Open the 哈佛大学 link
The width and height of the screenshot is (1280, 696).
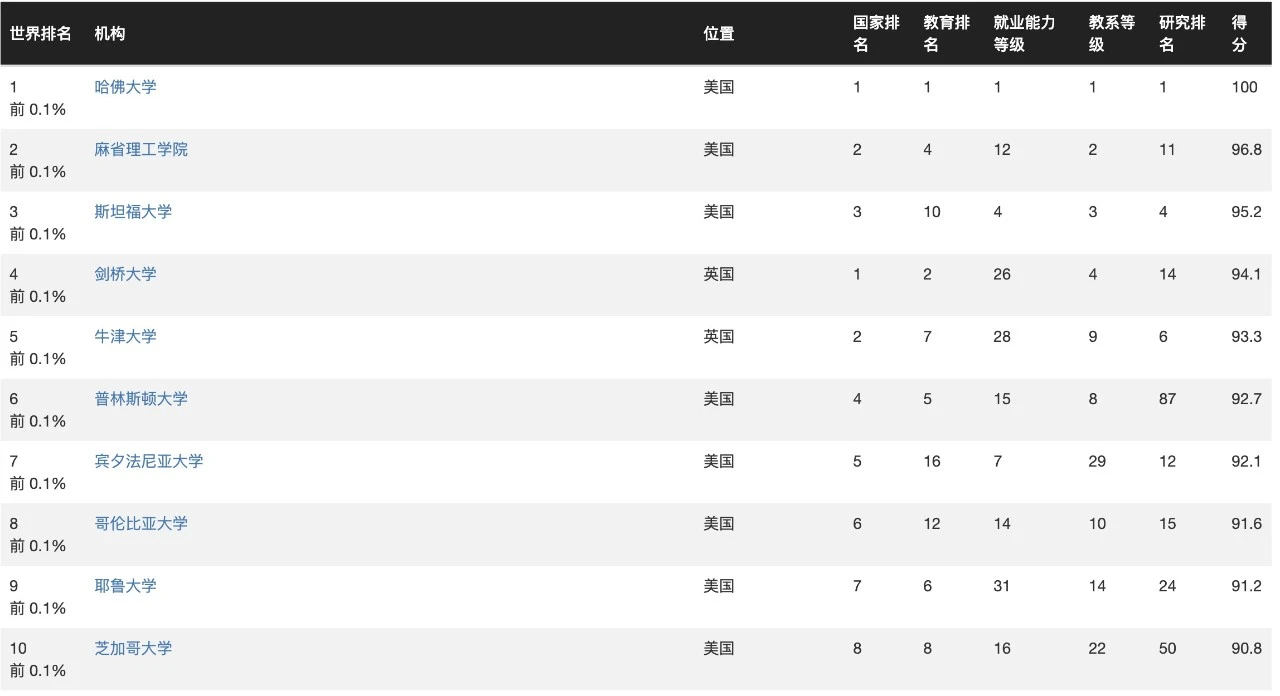pyautogui.click(x=125, y=87)
